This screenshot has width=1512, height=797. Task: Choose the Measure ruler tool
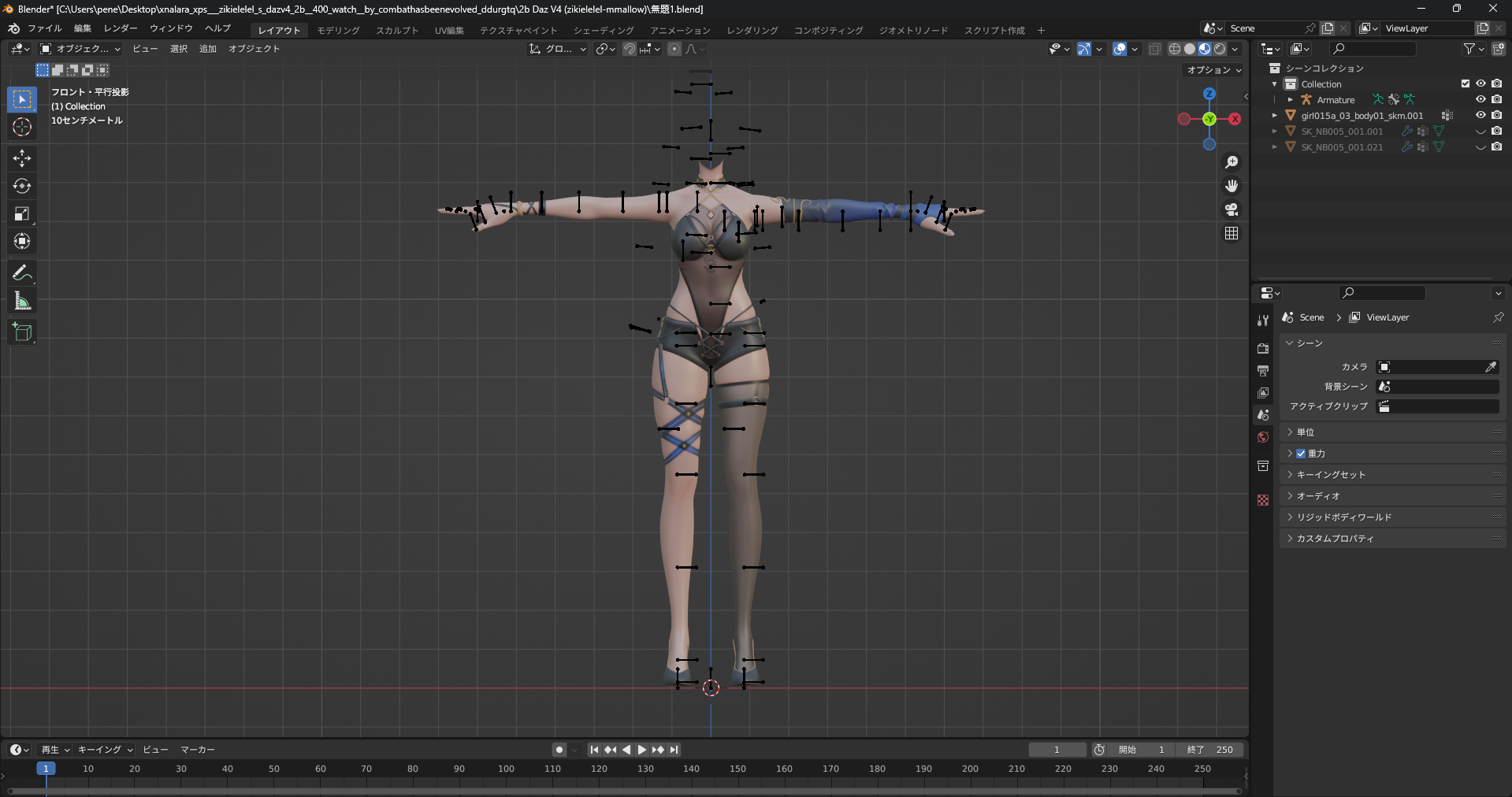coord(22,301)
